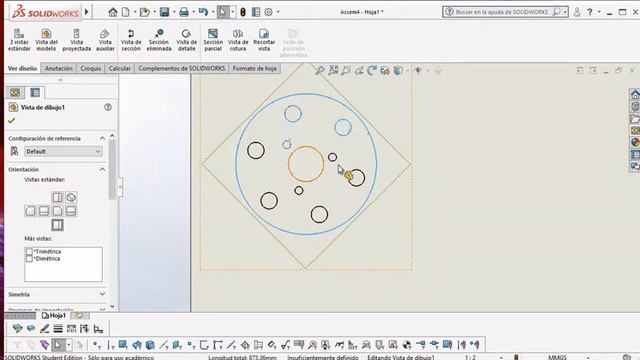Select the top-row left standard view button
The width and height of the screenshot is (640, 360).
tap(58, 198)
